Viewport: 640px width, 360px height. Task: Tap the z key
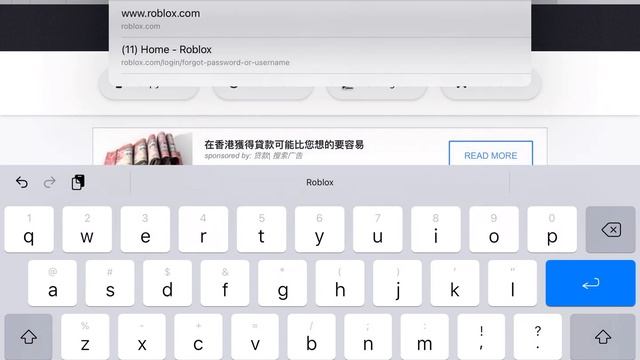pyautogui.click(x=85, y=337)
